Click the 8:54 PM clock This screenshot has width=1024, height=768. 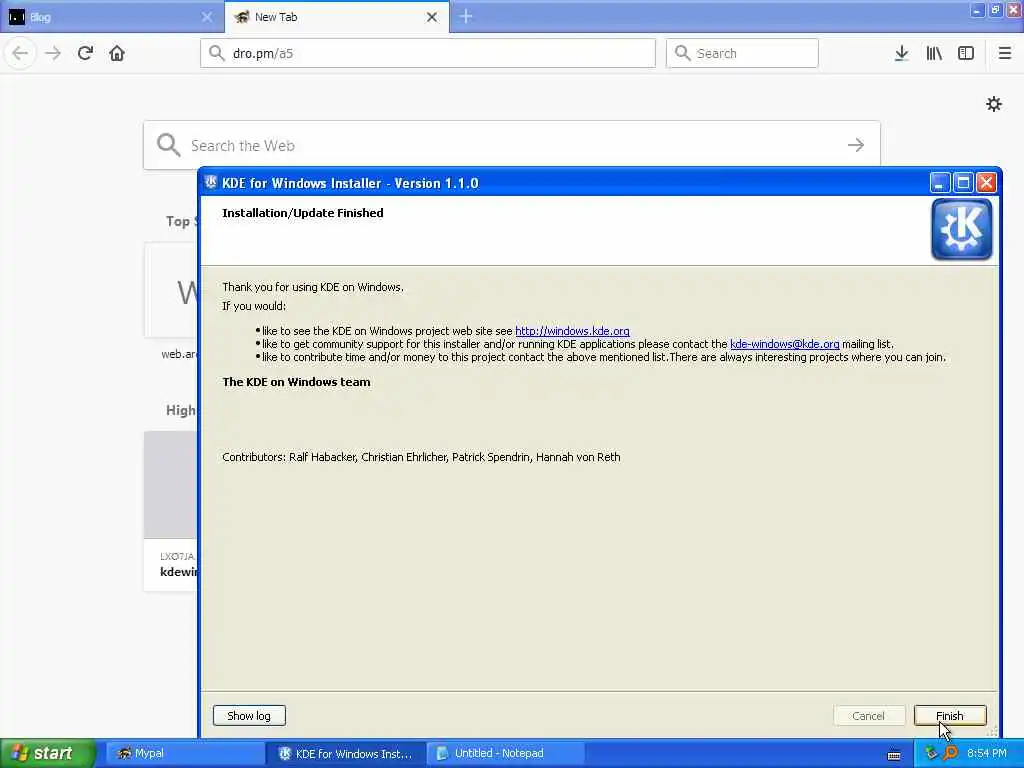987,753
